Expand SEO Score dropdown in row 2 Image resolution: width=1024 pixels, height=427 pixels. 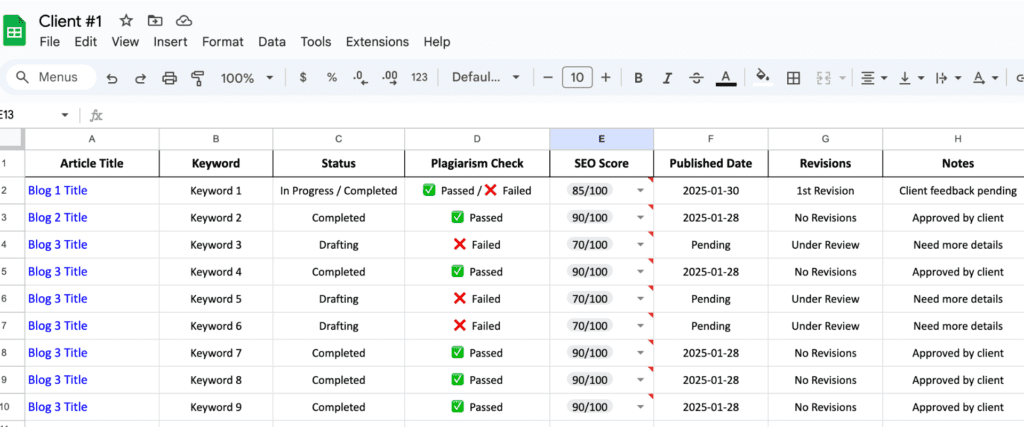tap(640, 191)
